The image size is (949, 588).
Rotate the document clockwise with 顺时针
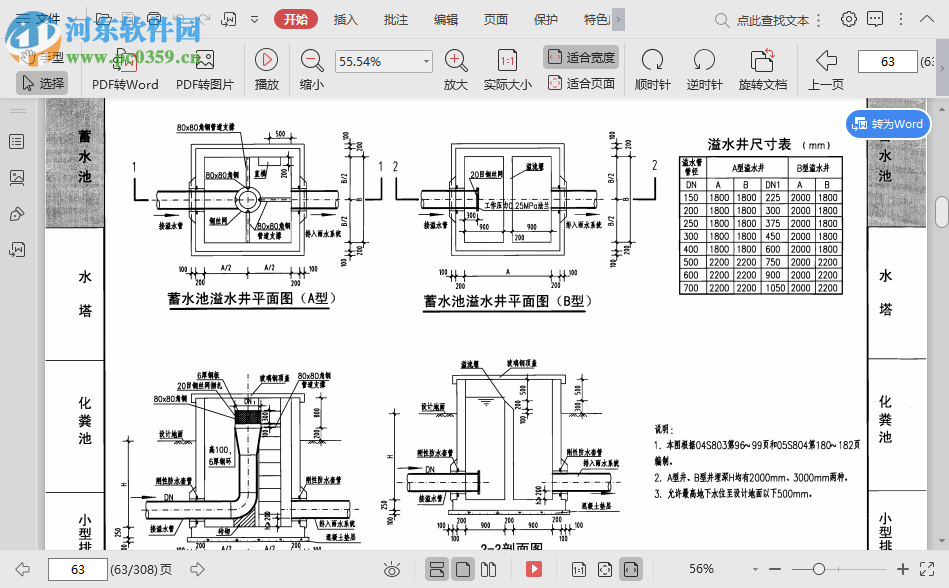[651, 71]
